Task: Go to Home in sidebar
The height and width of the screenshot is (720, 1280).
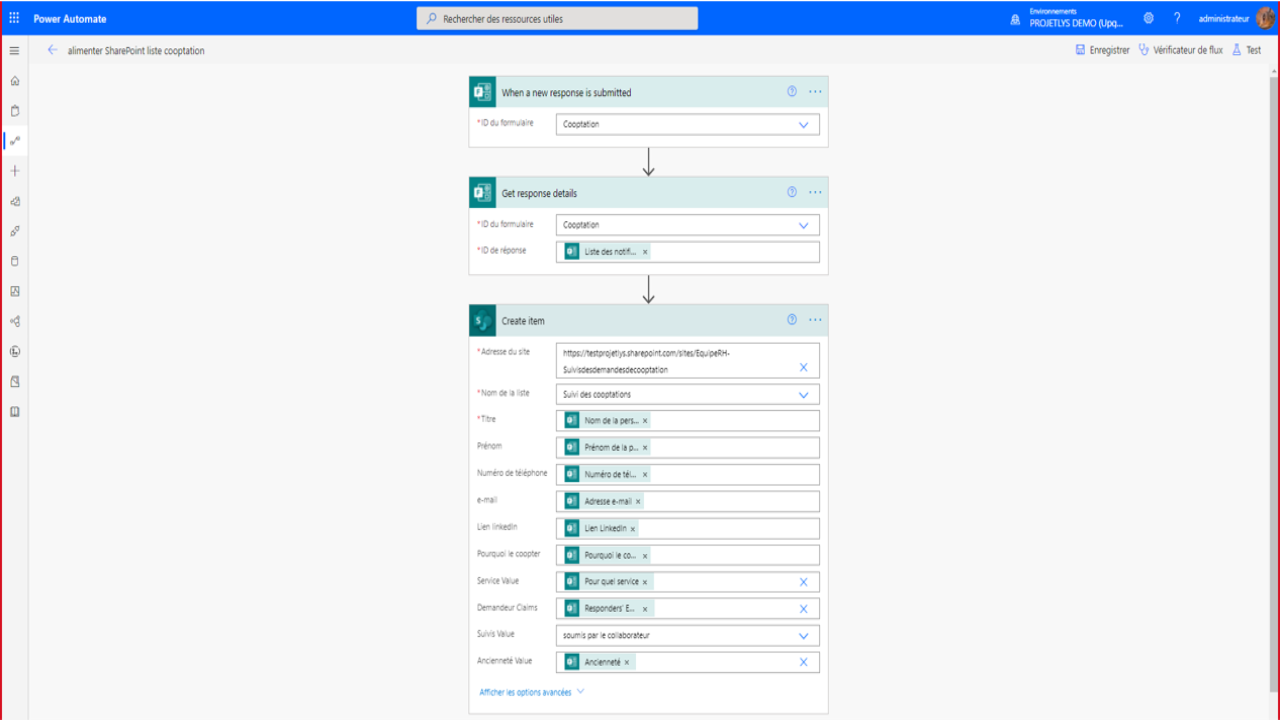Action: pyautogui.click(x=14, y=81)
